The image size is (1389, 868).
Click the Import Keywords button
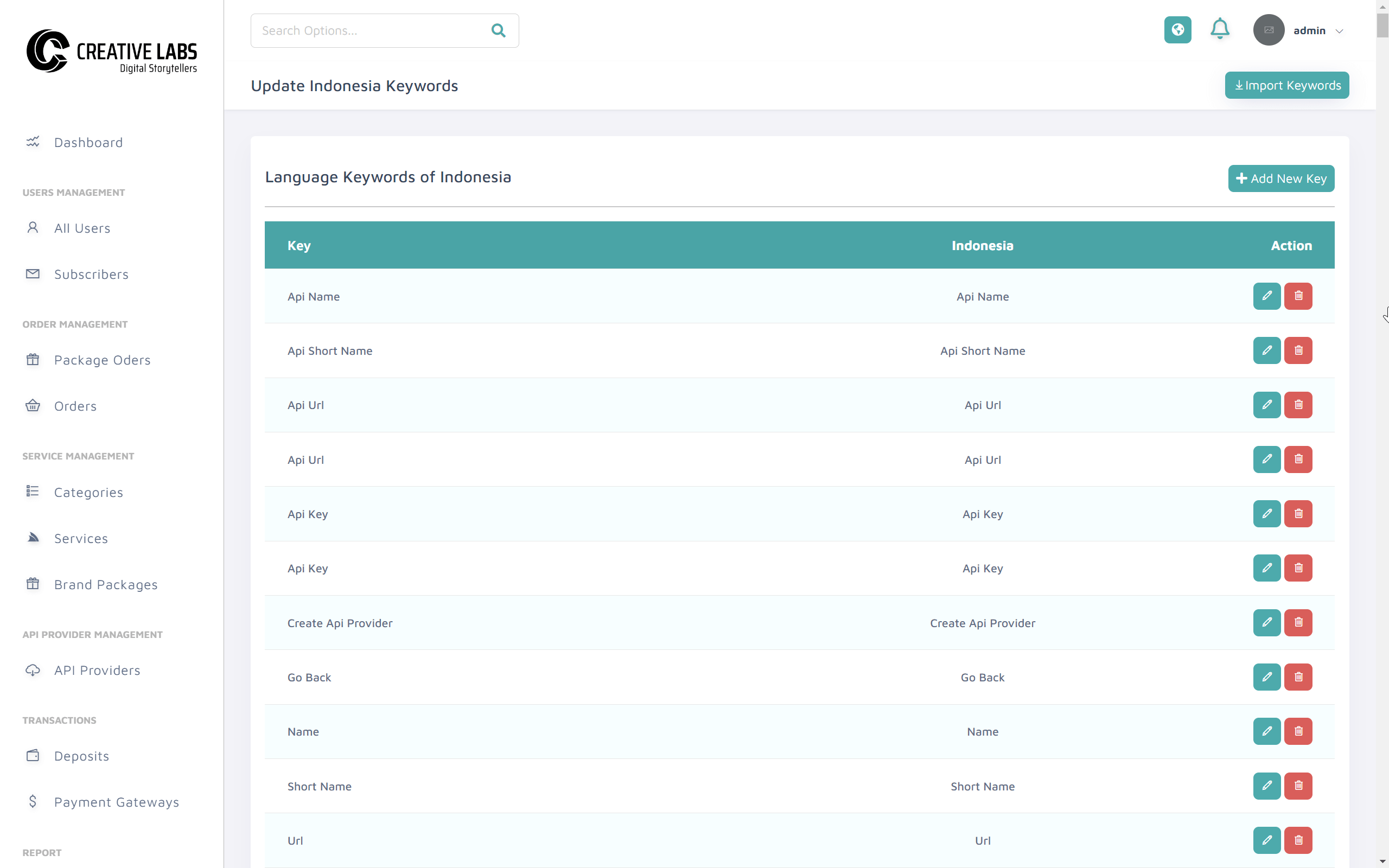pos(1287,85)
